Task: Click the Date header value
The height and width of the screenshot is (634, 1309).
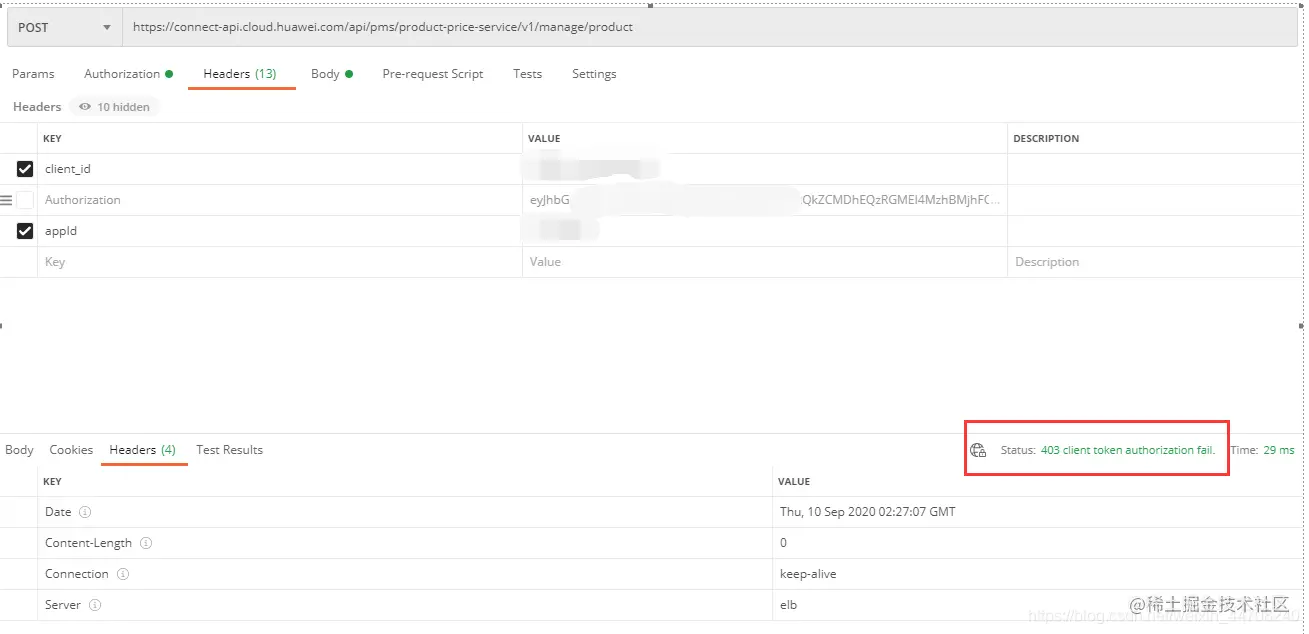Action: (867, 512)
